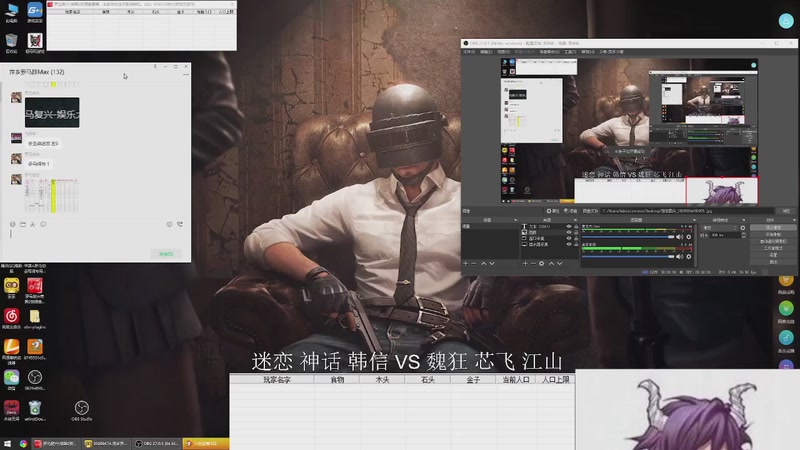Move the scene up in OBS
This screenshot has height=450, width=800.
click(x=484, y=263)
